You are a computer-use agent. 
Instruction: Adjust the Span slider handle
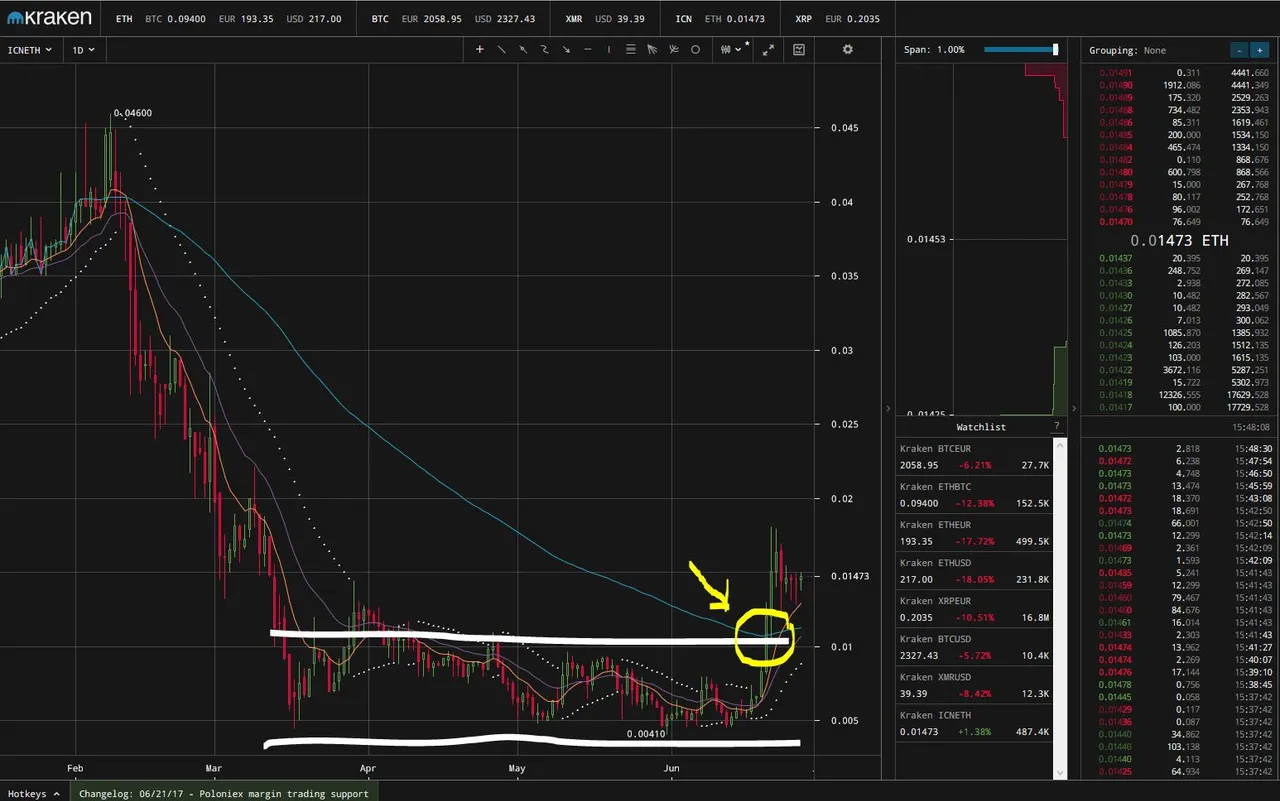pos(1055,49)
